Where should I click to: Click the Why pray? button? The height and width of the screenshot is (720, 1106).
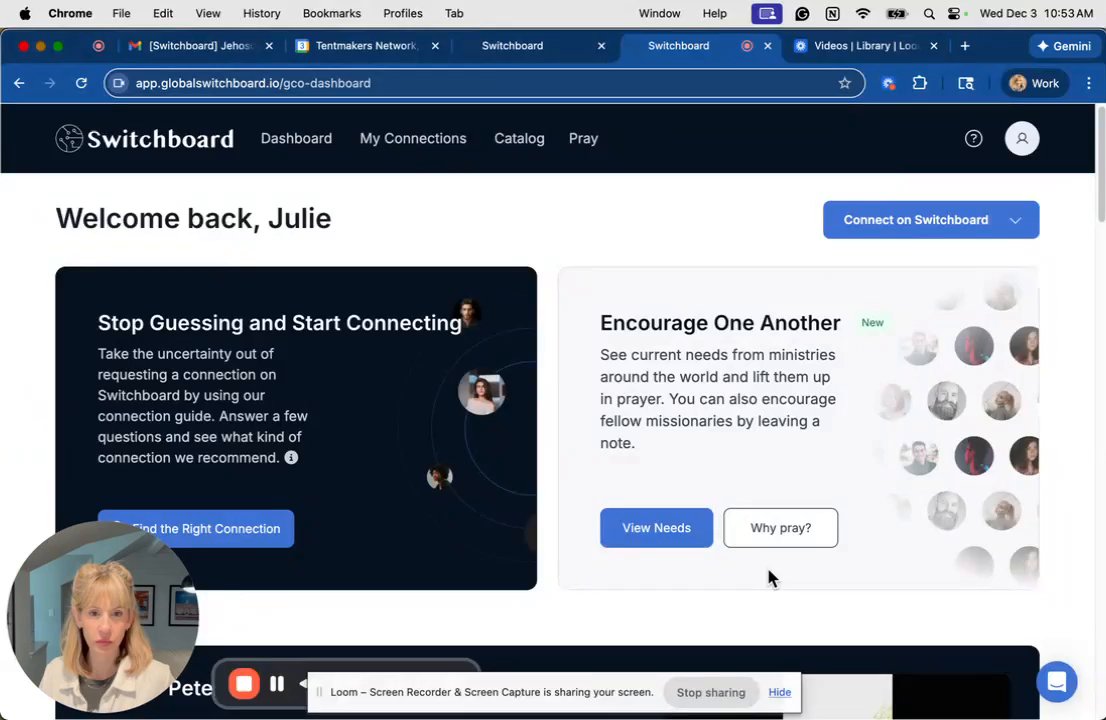coord(780,527)
